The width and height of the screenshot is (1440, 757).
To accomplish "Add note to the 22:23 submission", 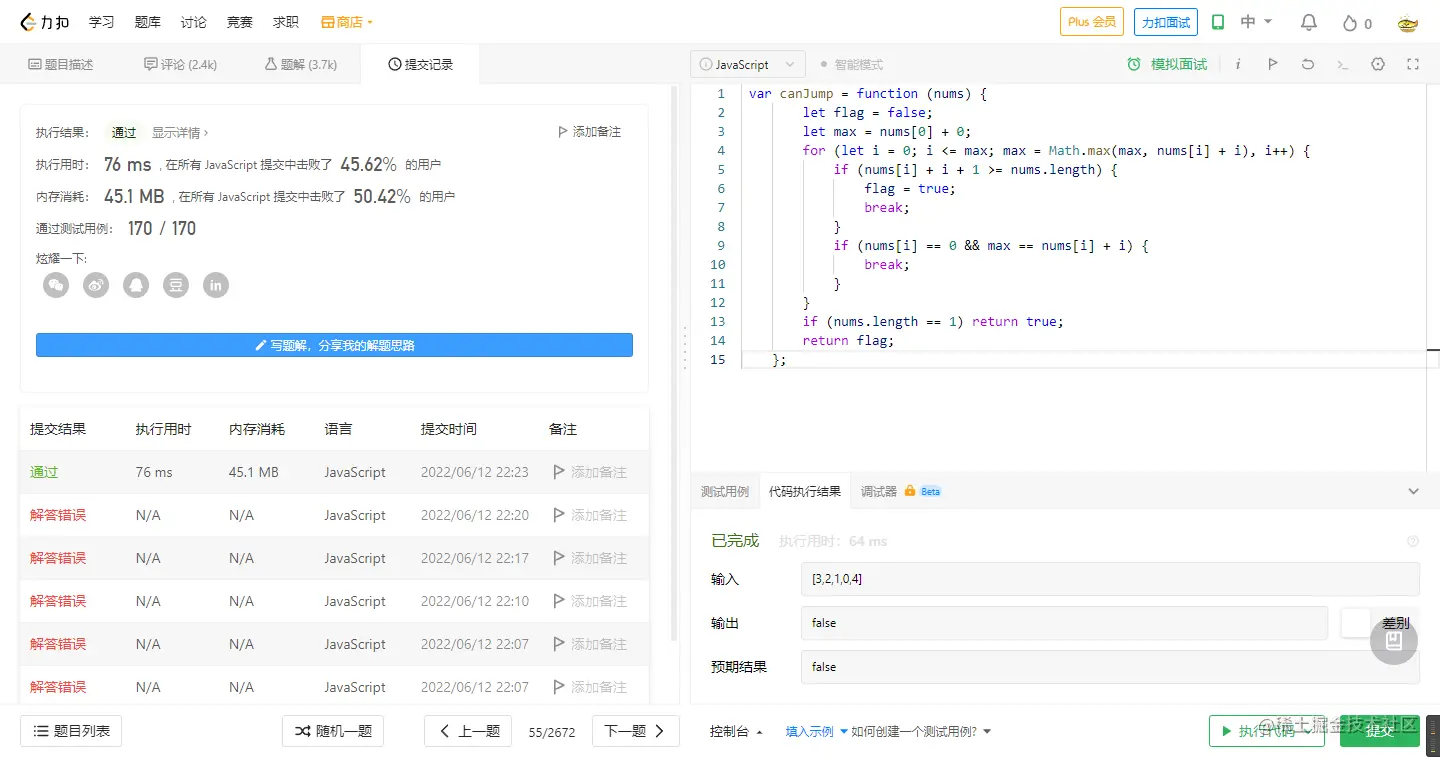I will tap(590, 472).
